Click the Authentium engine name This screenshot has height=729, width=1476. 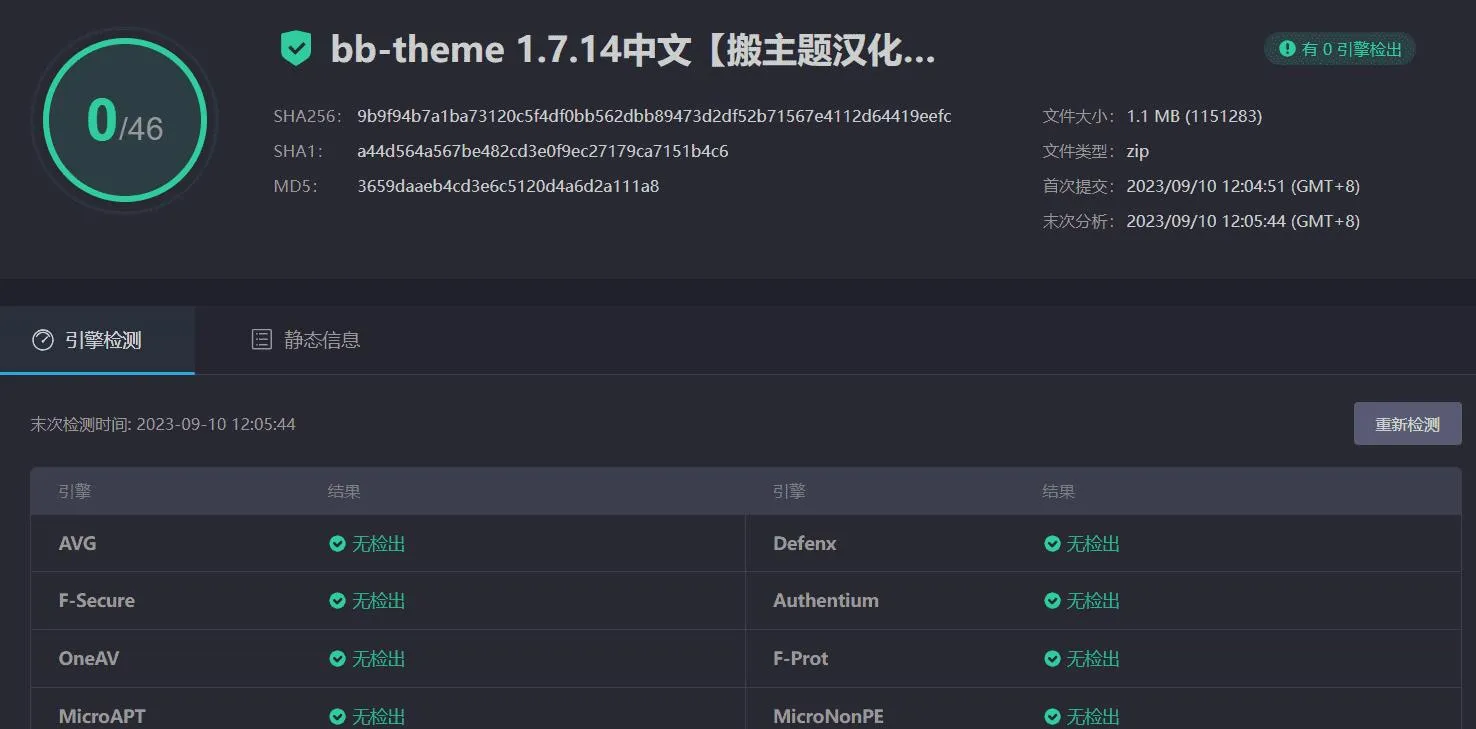826,601
